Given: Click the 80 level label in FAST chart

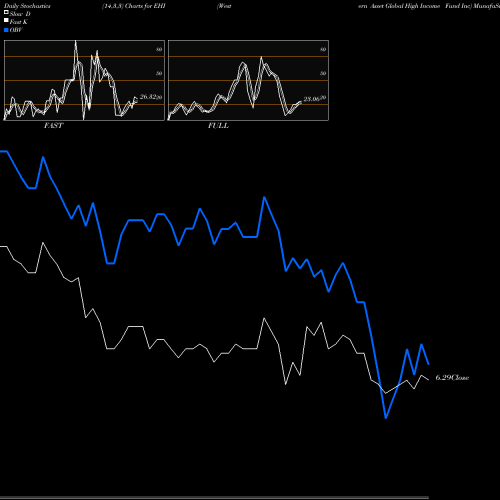Looking at the screenshot, I should point(159,49).
